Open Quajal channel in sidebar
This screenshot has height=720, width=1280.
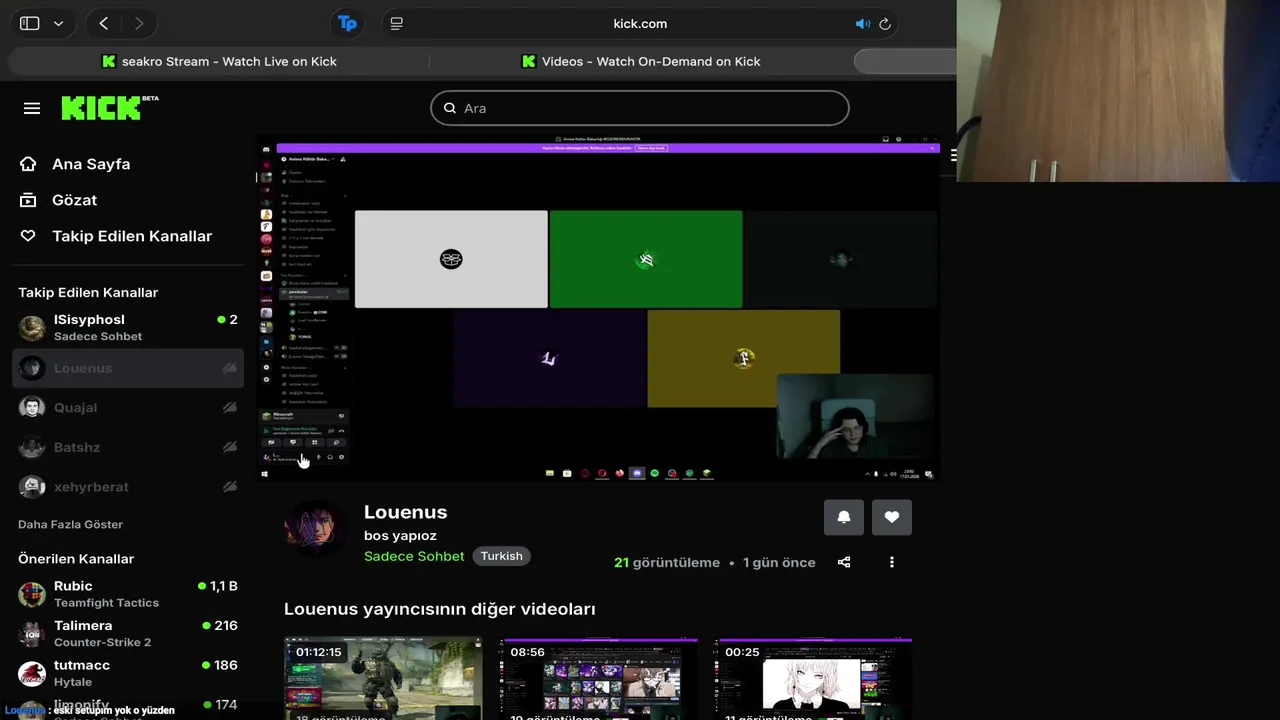[127, 407]
